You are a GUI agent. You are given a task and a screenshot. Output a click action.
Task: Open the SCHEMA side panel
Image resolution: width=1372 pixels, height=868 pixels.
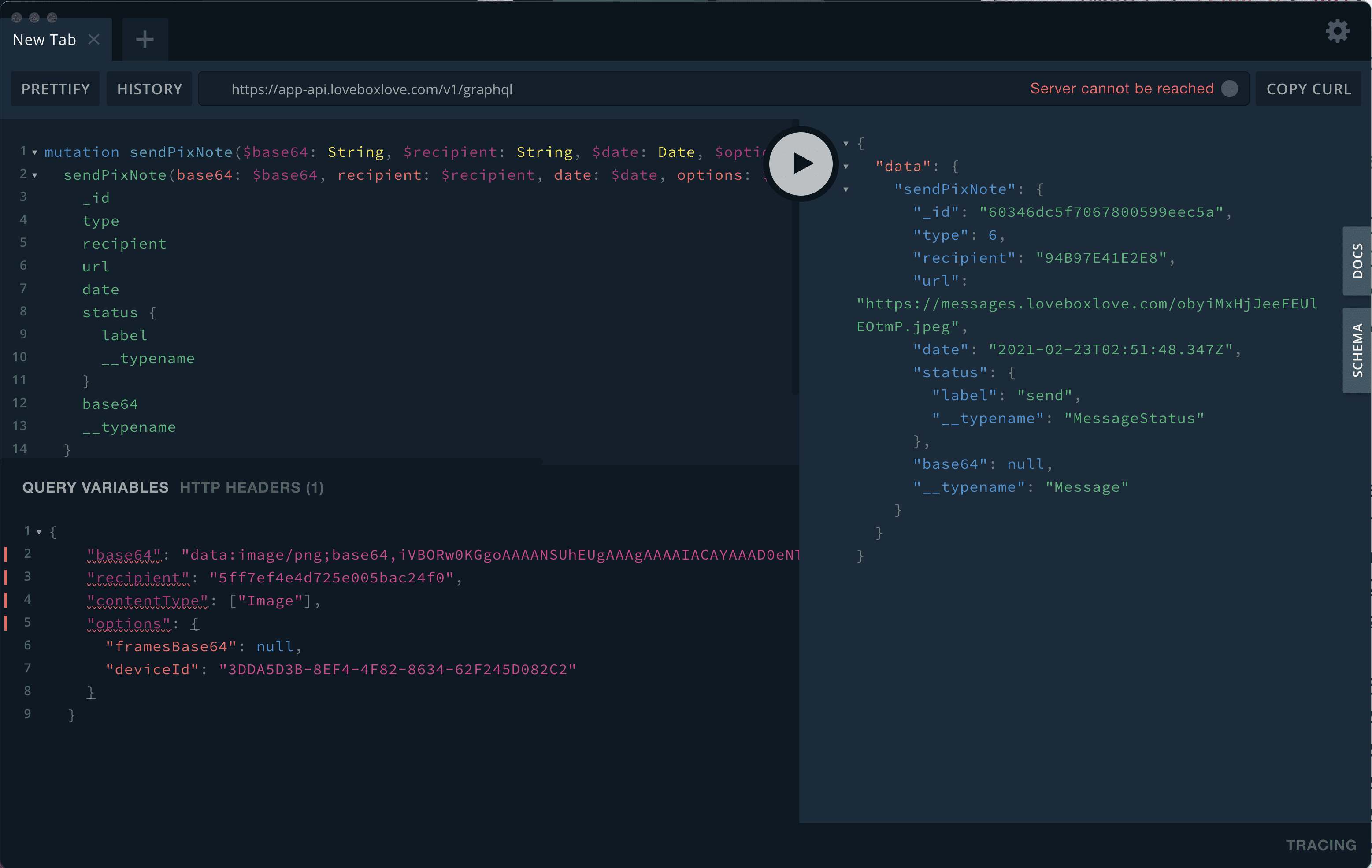click(x=1357, y=350)
